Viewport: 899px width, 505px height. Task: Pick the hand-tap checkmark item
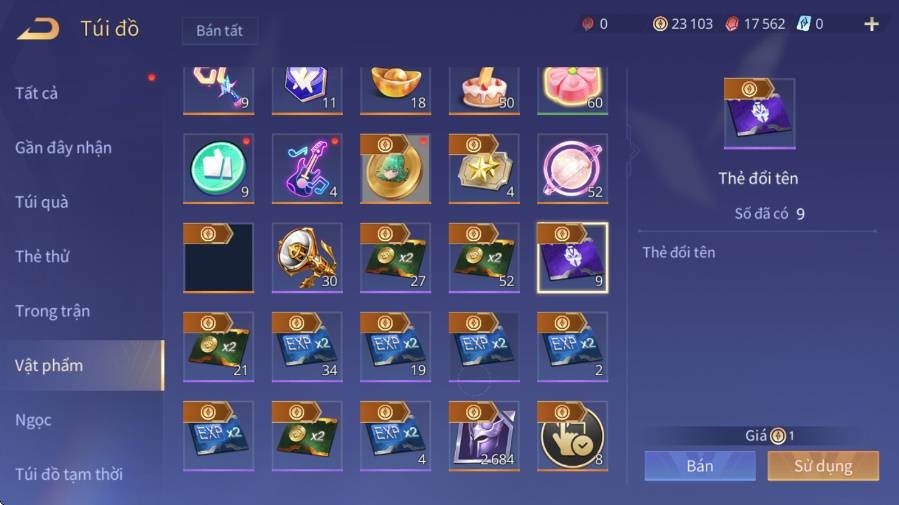(572, 436)
